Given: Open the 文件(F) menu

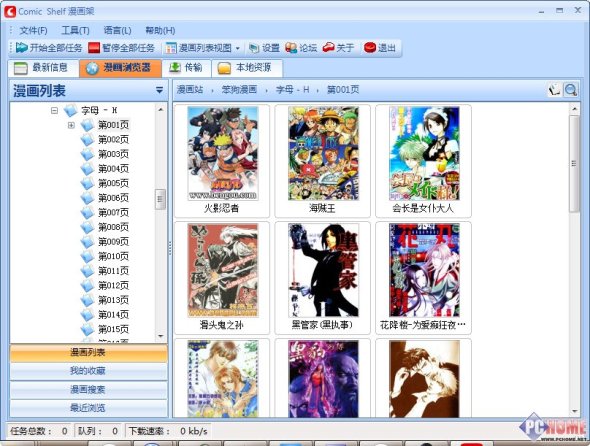Looking at the screenshot, I should coord(33,30).
